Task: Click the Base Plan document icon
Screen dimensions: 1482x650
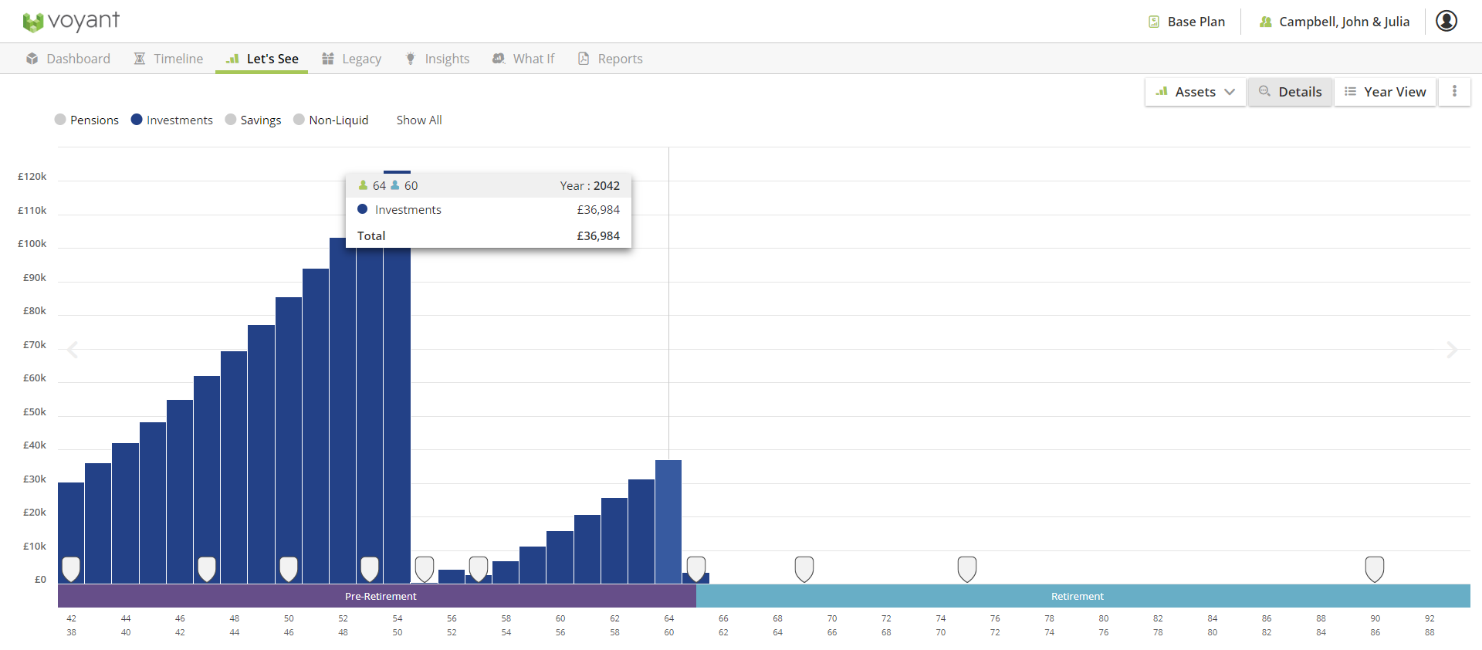Action: coord(1154,22)
